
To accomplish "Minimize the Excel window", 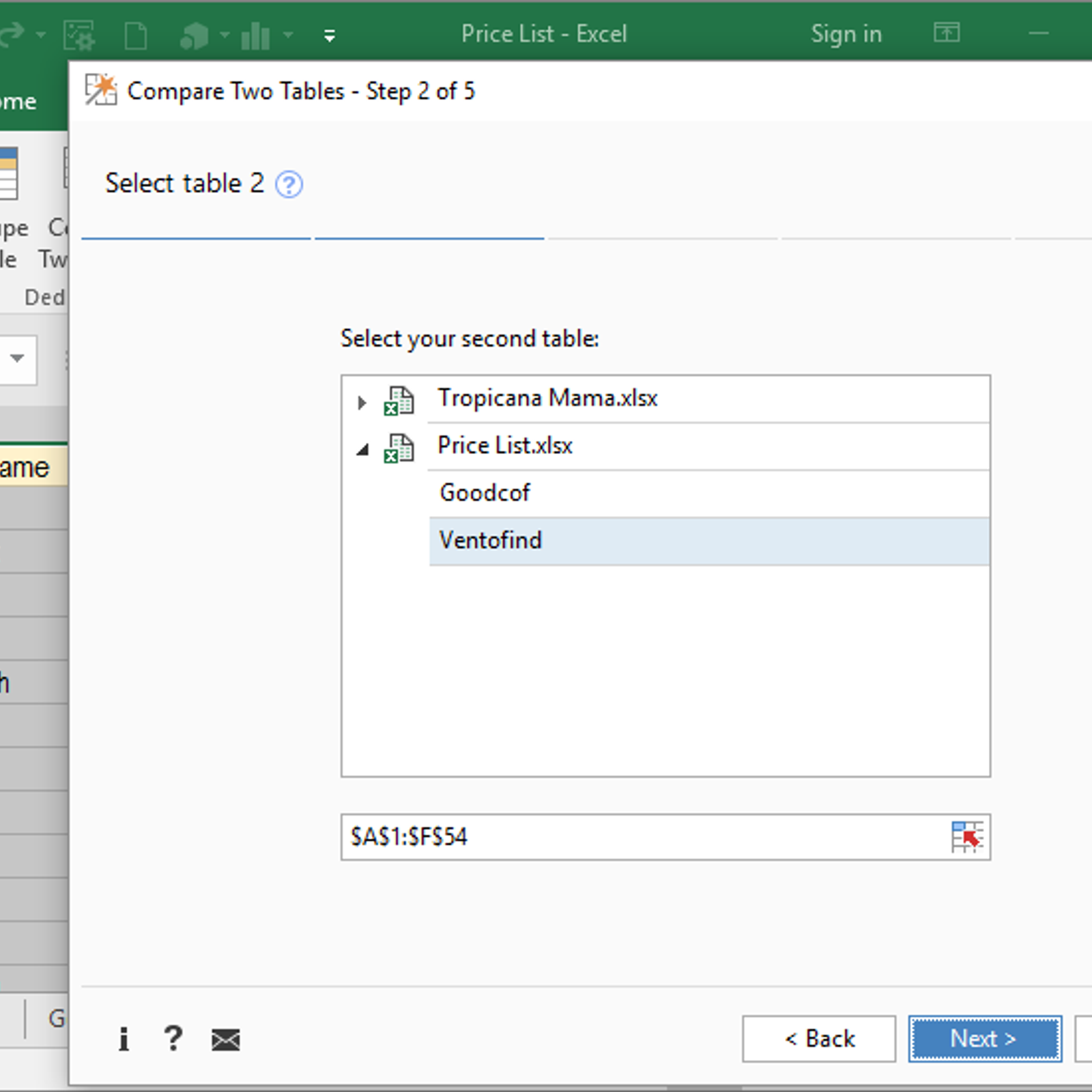I will [1039, 33].
